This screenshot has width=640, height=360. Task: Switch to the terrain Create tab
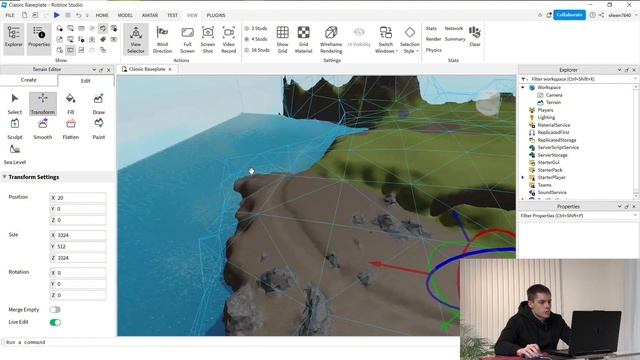pyautogui.click(x=29, y=80)
